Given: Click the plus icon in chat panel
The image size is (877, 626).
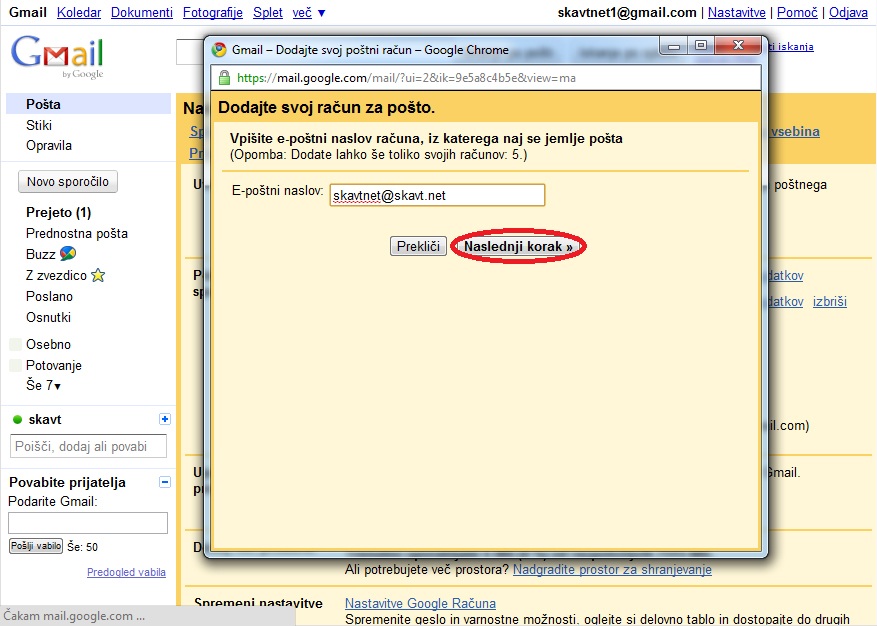Looking at the screenshot, I should (164, 419).
